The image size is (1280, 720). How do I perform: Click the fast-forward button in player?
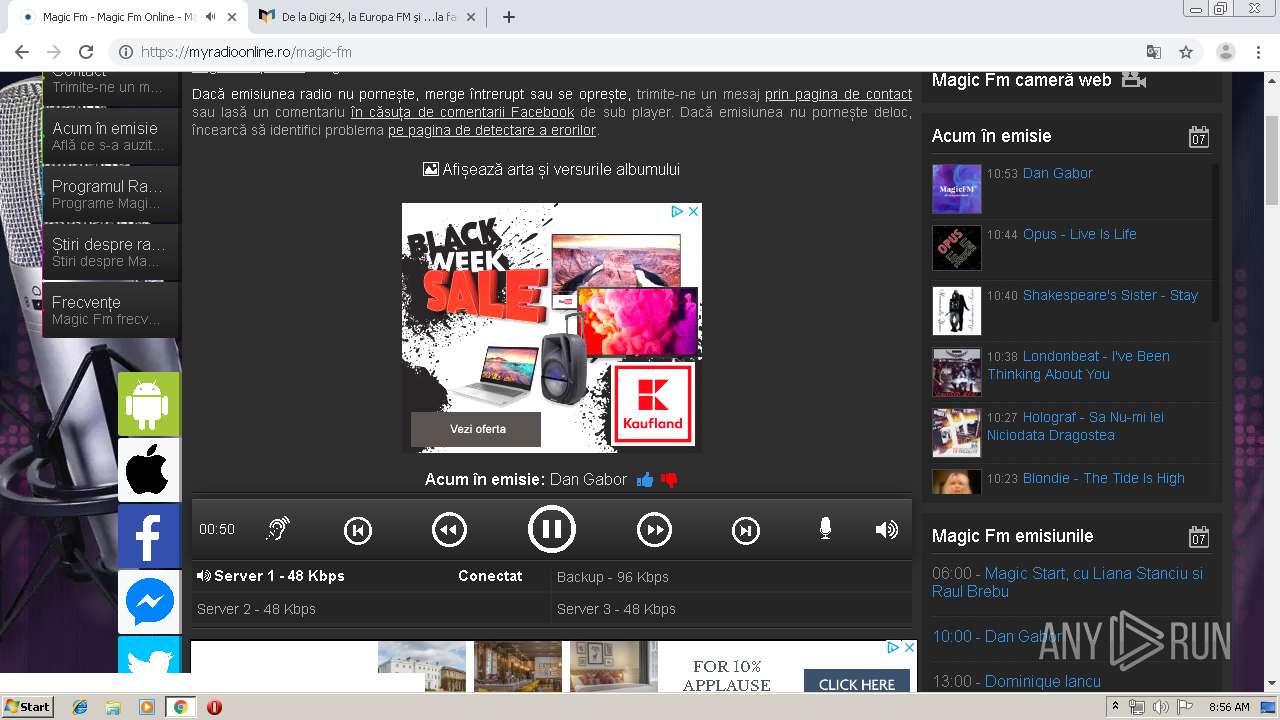tap(654, 530)
